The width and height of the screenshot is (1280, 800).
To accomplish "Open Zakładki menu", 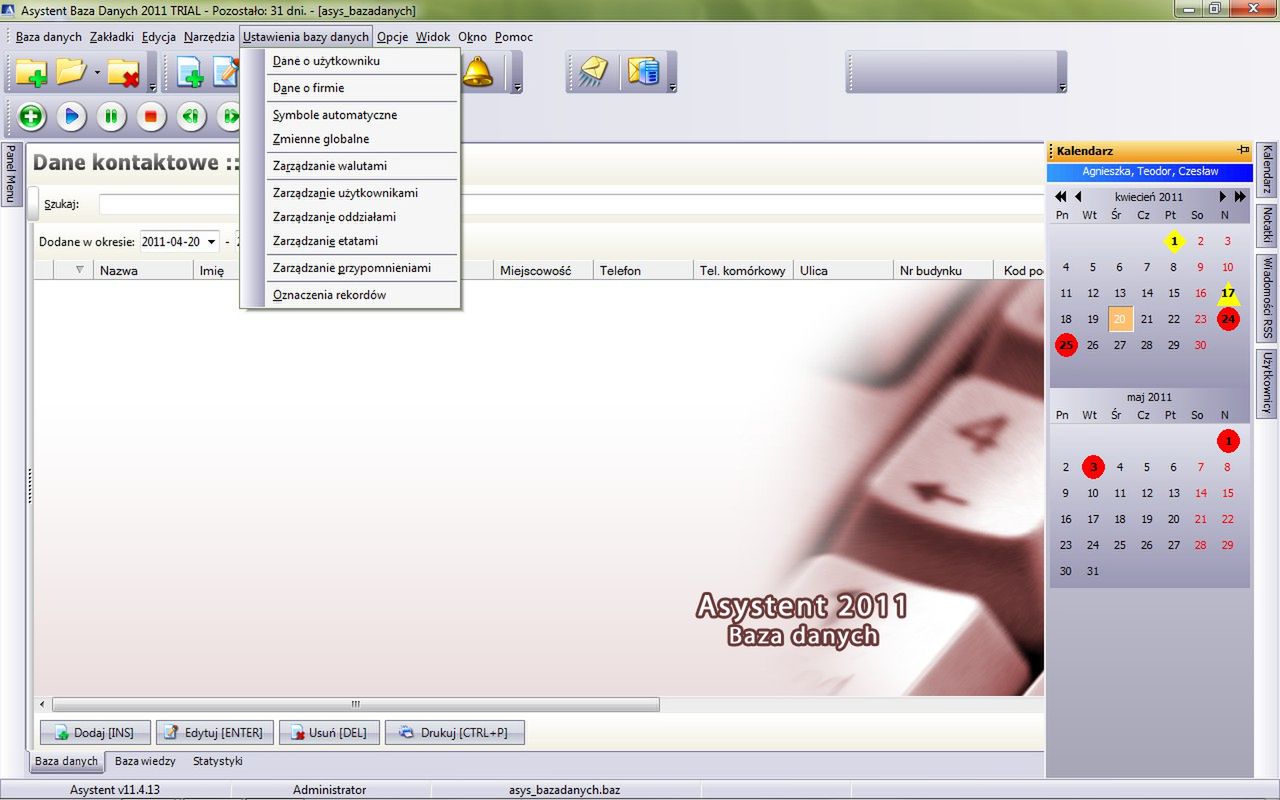I will pyautogui.click(x=111, y=37).
